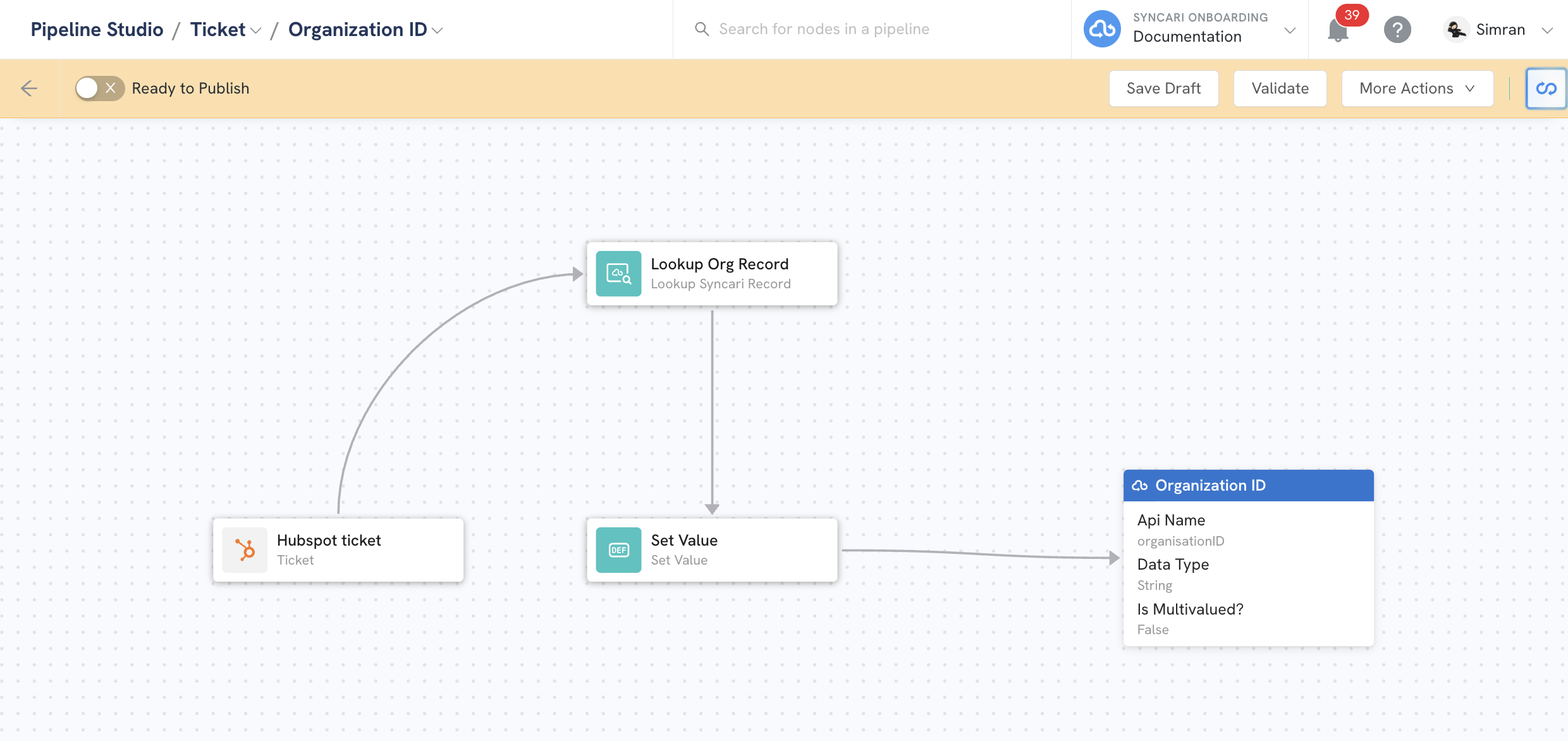Click the Syncari Onboarding label

(x=1200, y=18)
